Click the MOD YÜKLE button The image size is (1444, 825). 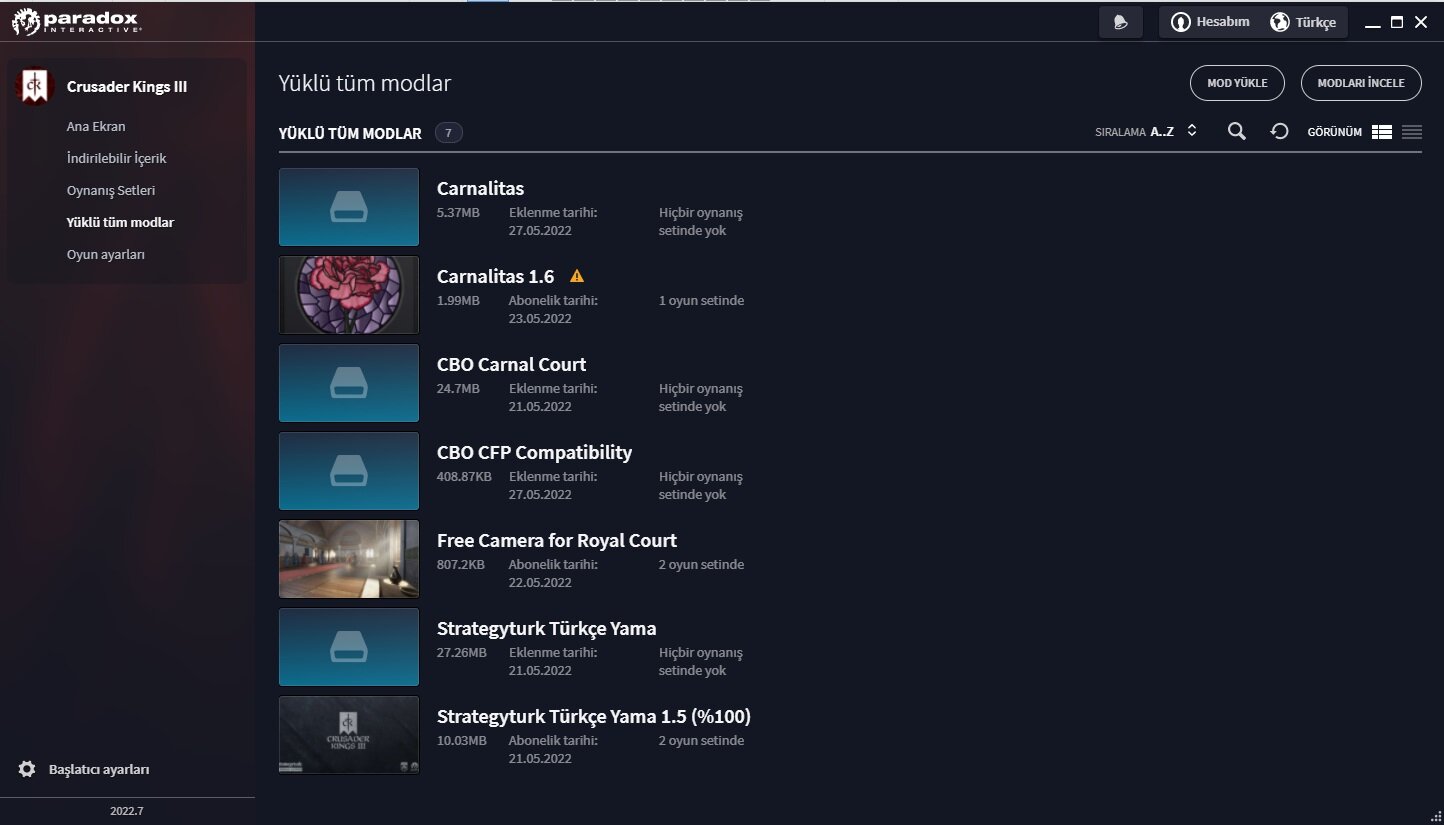[x=1237, y=83]
